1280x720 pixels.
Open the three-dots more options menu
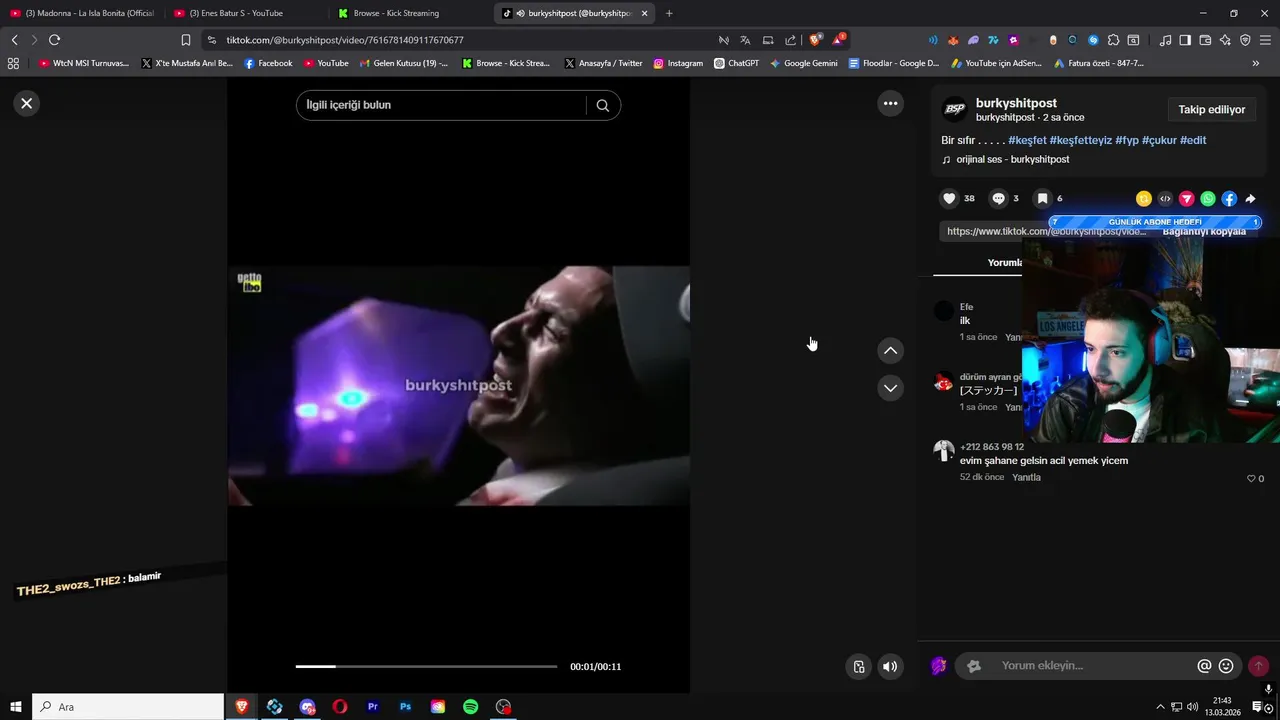890,103
